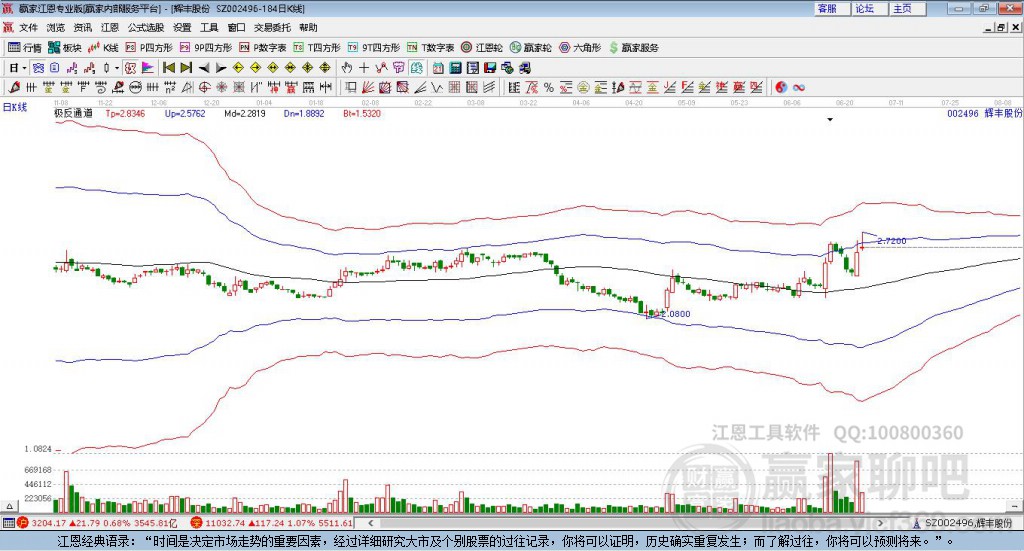Image resolution: width=1024 pixels, height=551 pixels.
Task: Open the 资讯 menu
Action: 82,27
